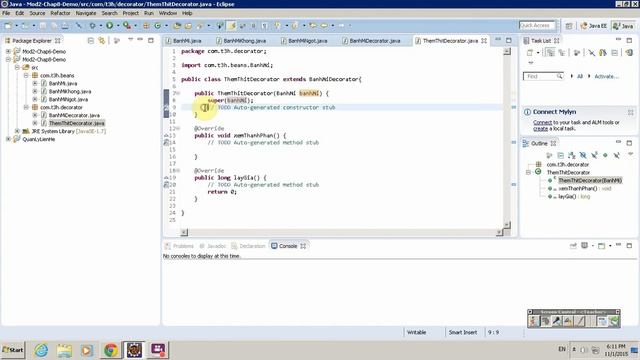The width and height of the screenshot is (640, 360).
Task: Click the Find field in Task List
Action: (x=543, y=76)
